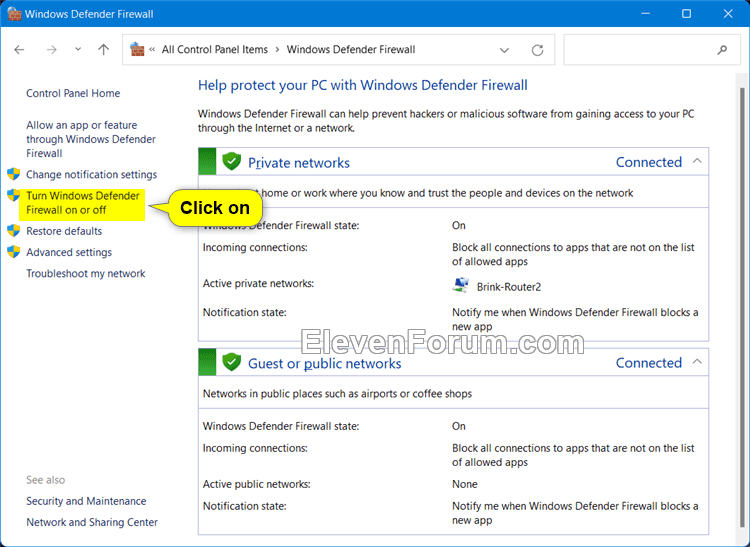Minimize the Windows Defender Firewall window

[645, 13]
